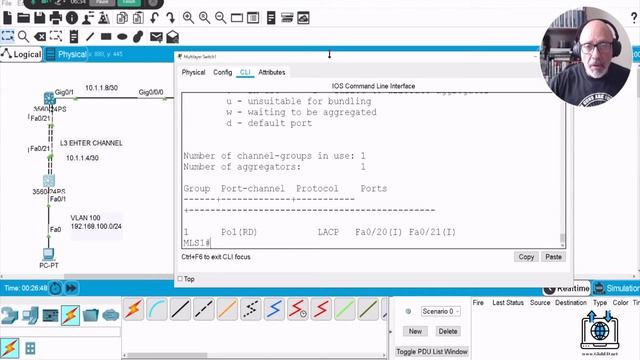Image resolution: width=640 pixels, height=360 pixels.
Task: Select Multiuser Connection cloud category
Action: (111, 315)
